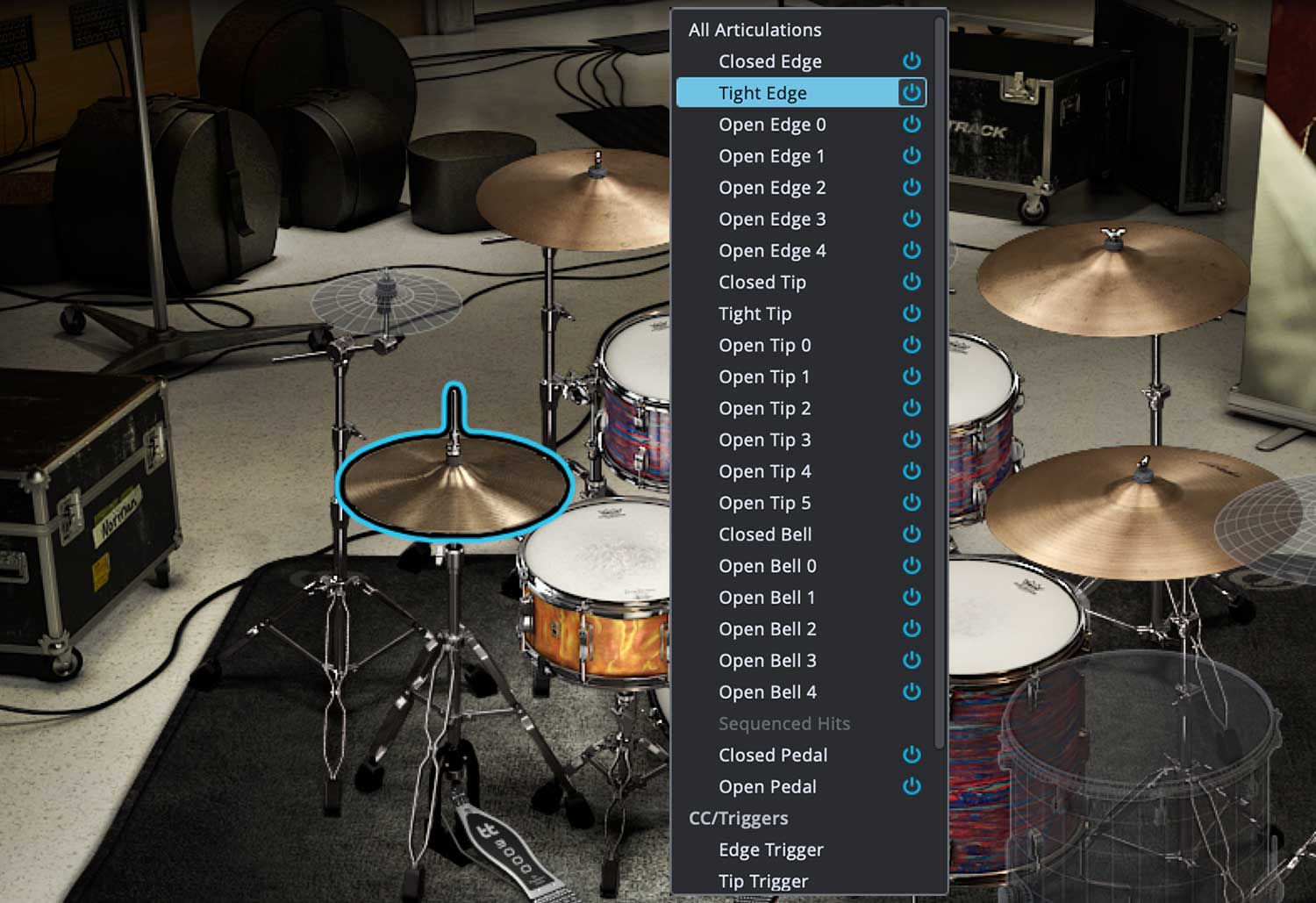Click the CC/Triggers section label
Viewport: 1316px width, 903px height.
[738, 819]
